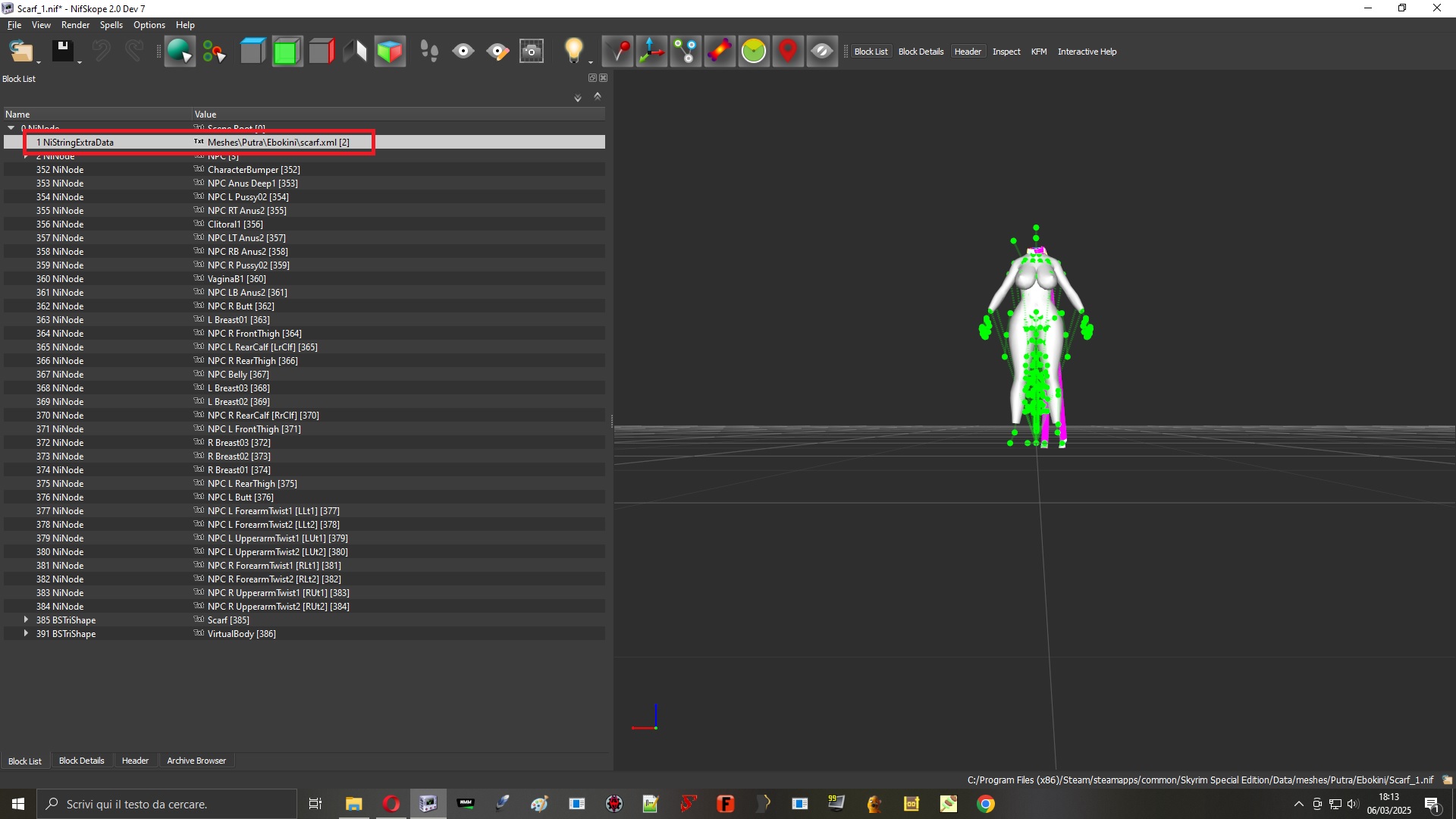Image resolution: width=1456 pixels, height=819 pixels.
Task: Toggle Show Axes display
Action: [651, 52]
